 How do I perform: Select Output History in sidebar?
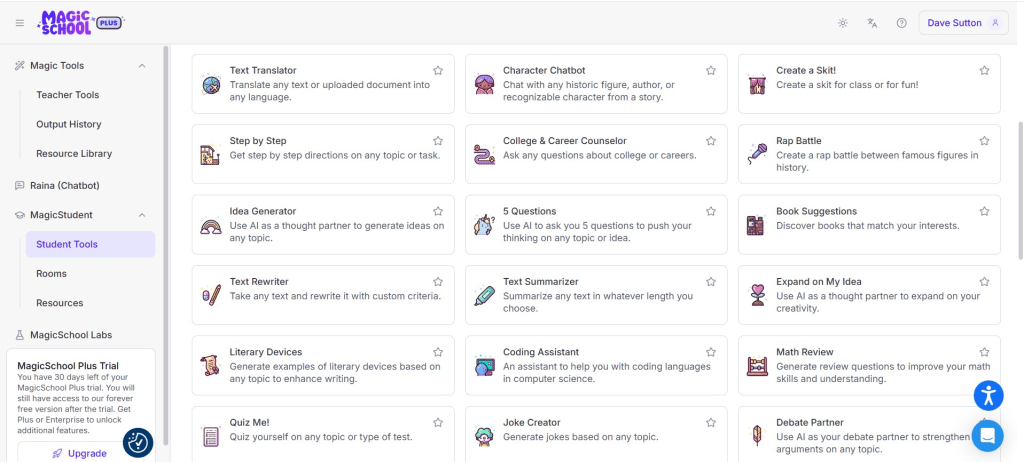click(69, 125)
